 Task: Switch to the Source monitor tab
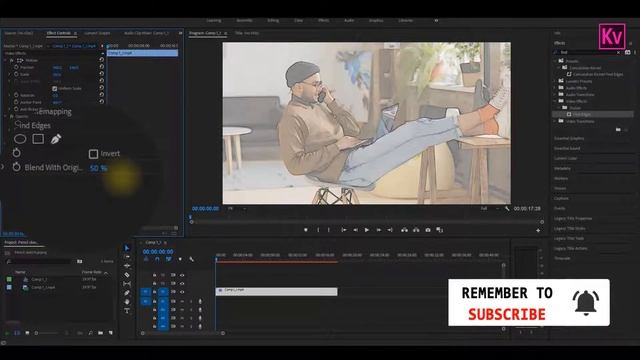(x=19, y=33)
